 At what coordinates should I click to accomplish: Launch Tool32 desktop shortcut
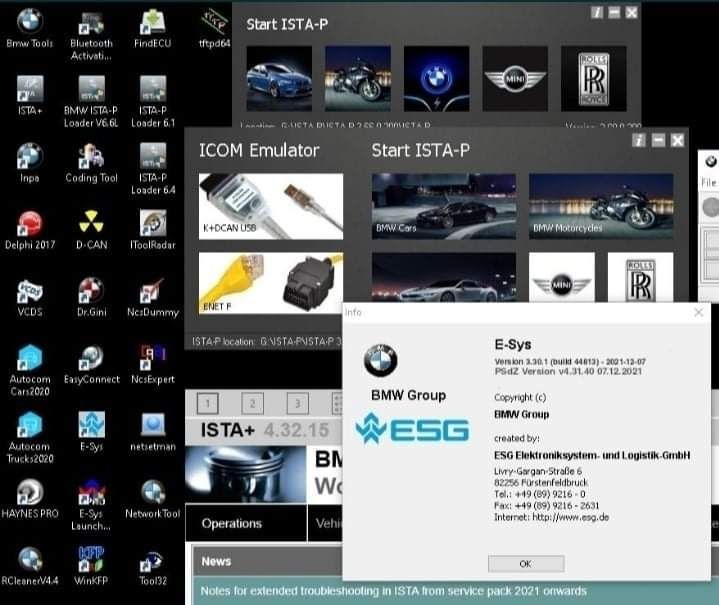153,566
